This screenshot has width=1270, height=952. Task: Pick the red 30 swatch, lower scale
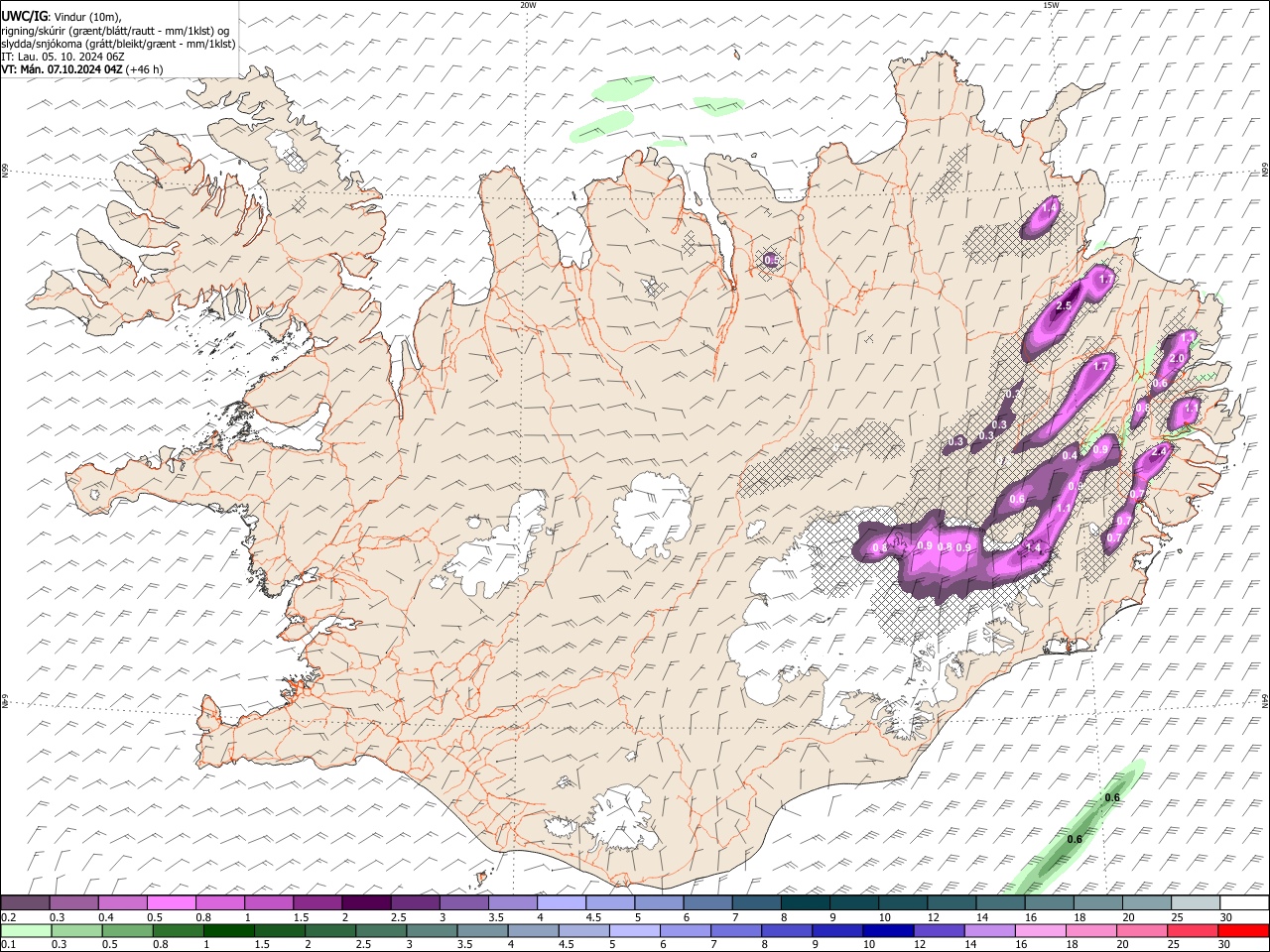pyautogui.click(x=1242, y=930)
